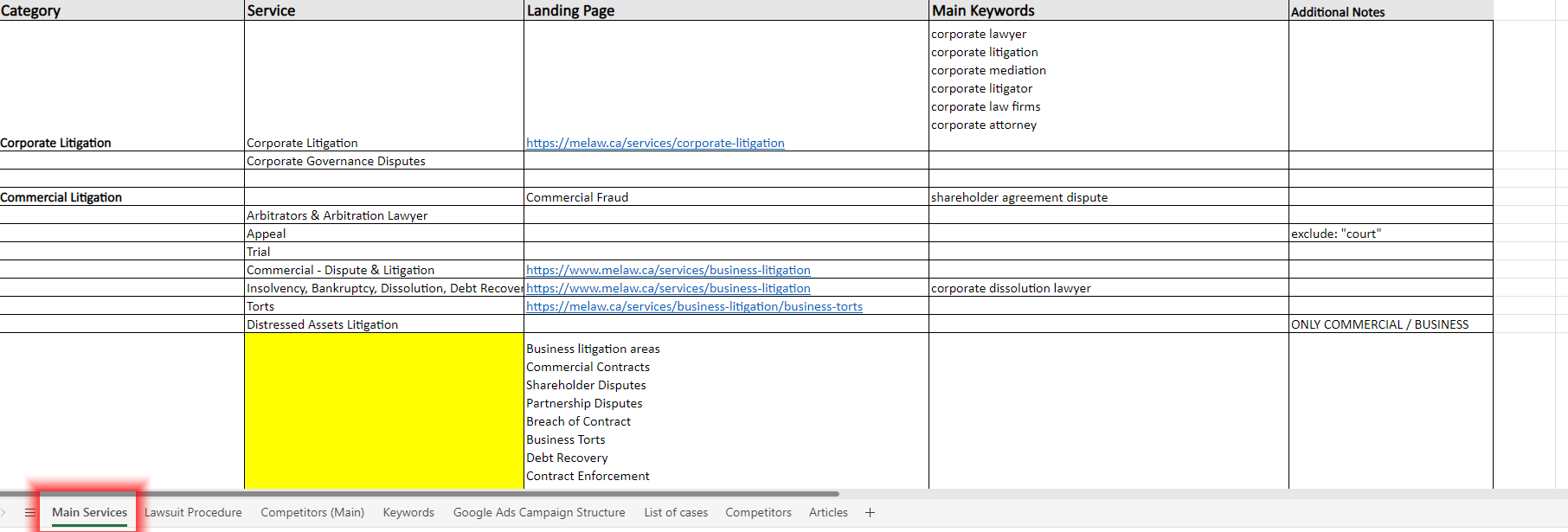This screenshot has height=532, width=1568.
Task: Click the corporate lawyer keyword text
Action: pos(979,34)
